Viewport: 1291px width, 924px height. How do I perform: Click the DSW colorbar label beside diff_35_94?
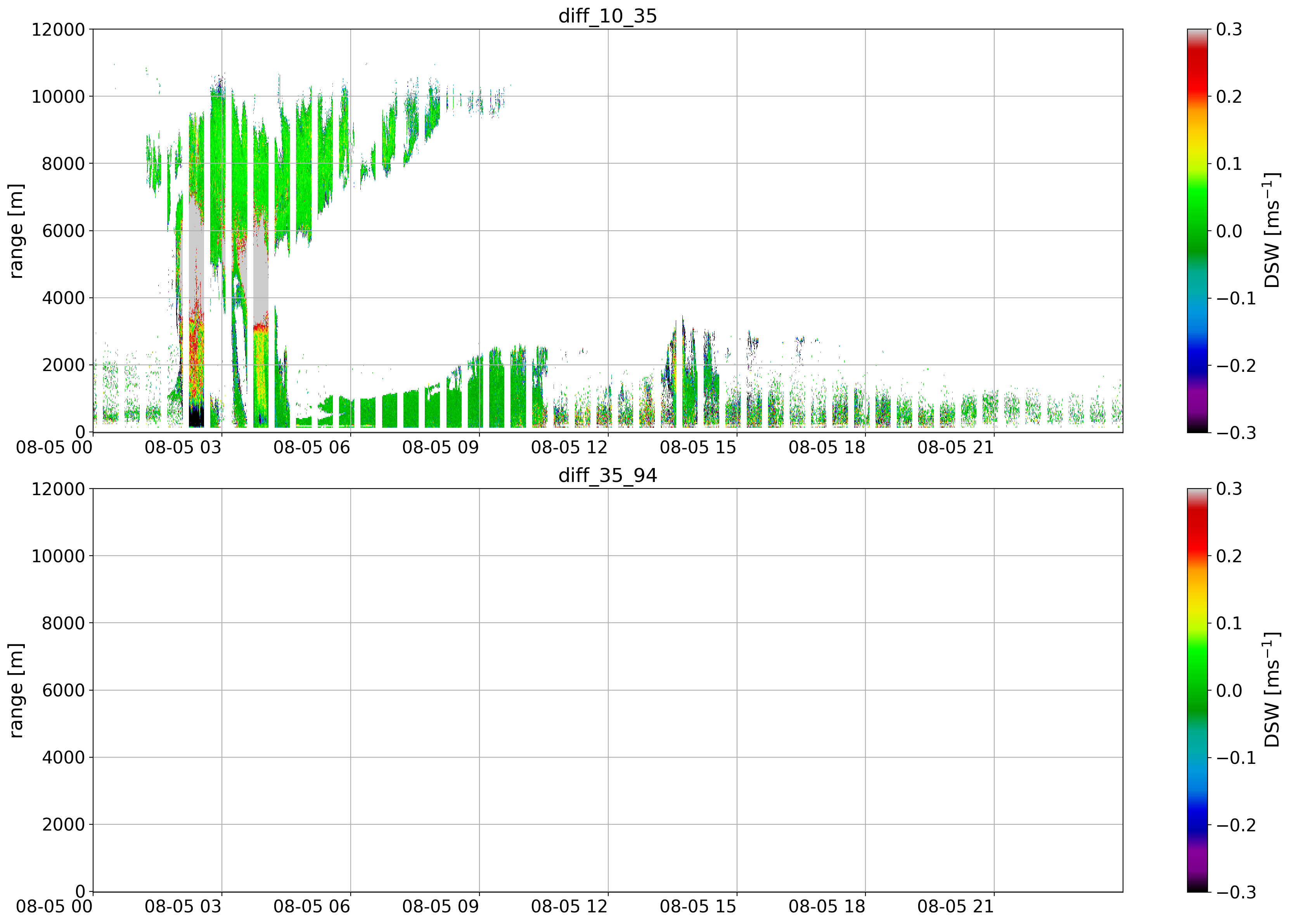pos(1271,690)
